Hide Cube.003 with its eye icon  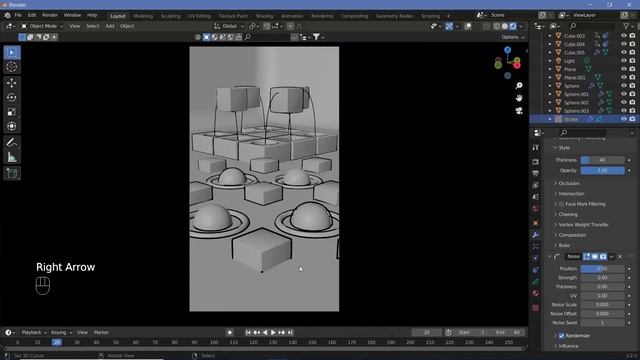pyautogui.click(x=623, y=36)
